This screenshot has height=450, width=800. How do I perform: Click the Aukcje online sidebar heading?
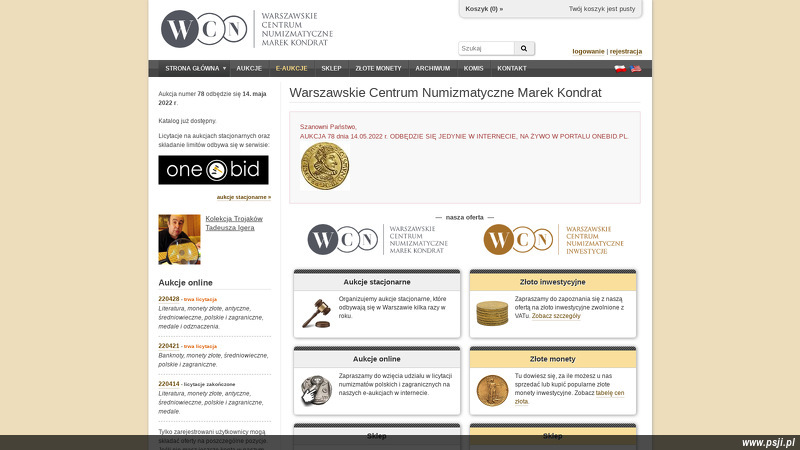click(185, 283)
